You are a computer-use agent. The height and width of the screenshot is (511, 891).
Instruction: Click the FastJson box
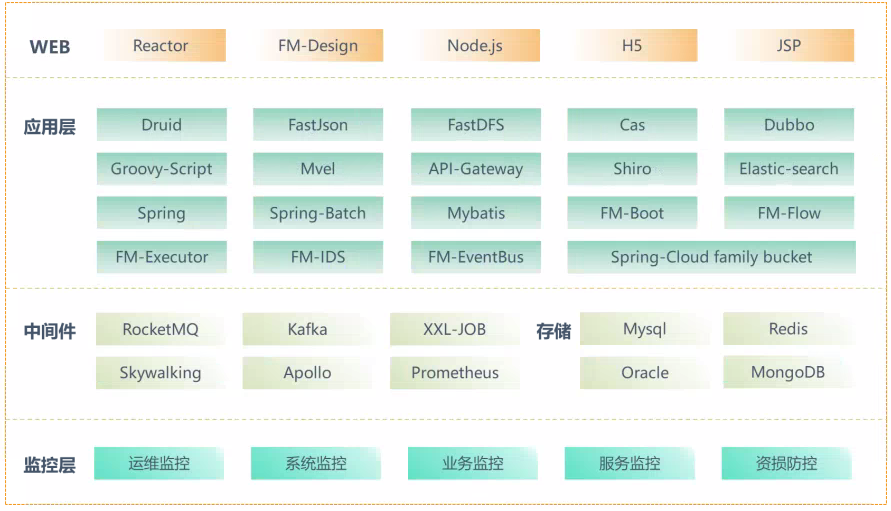pyautogui.click(x=318, y=124)
